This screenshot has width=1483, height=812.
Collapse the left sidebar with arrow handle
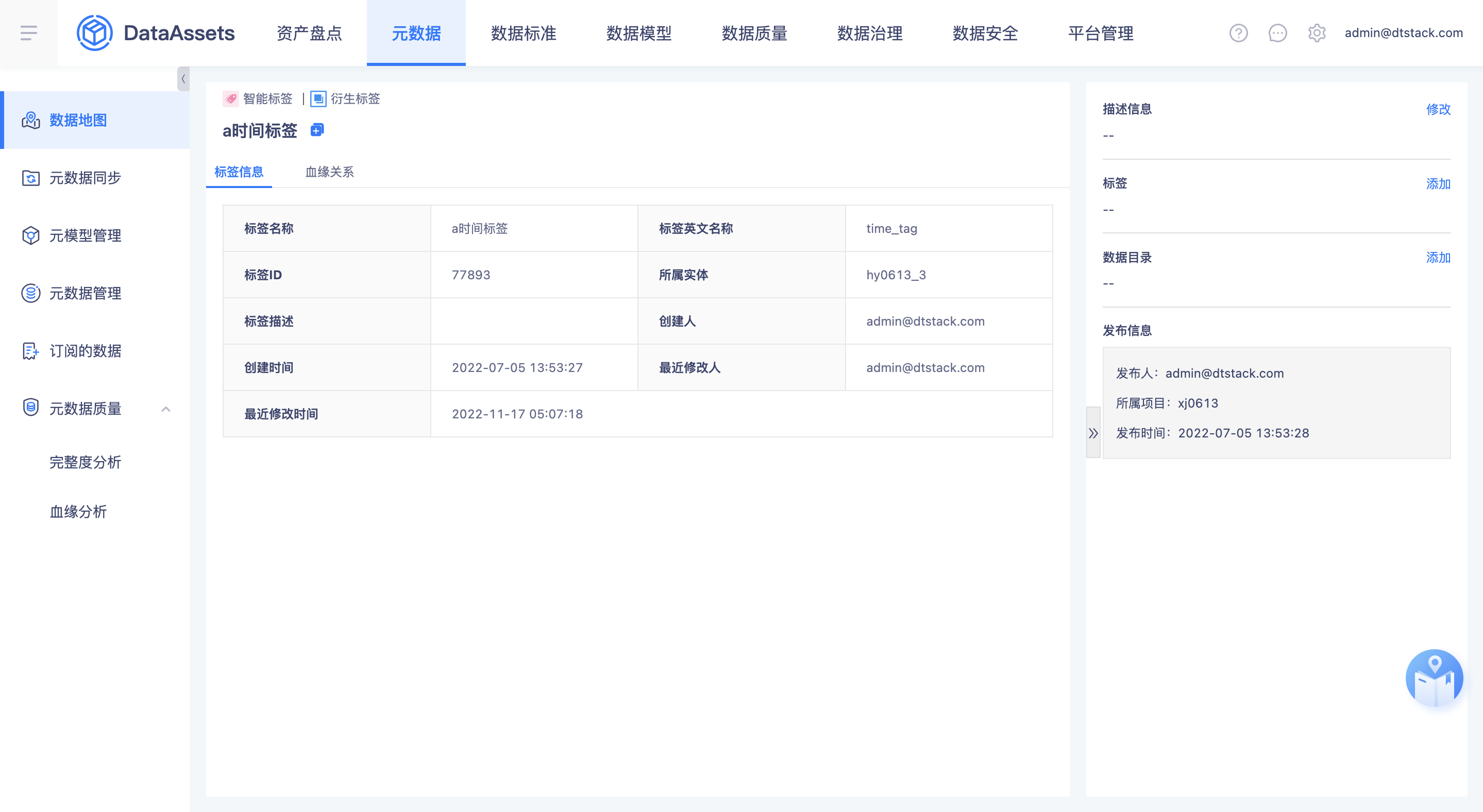(x=183, y=79)
